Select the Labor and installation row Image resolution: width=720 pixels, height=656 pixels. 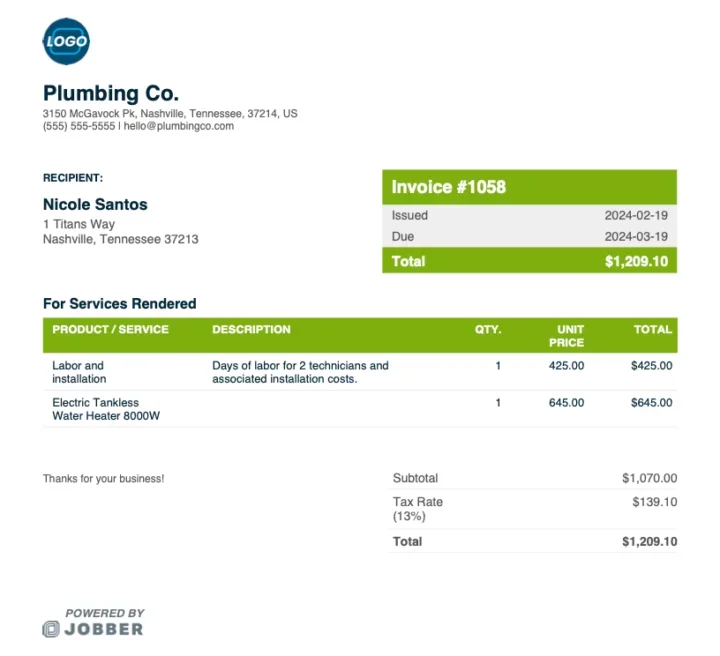tap(360, 372)
